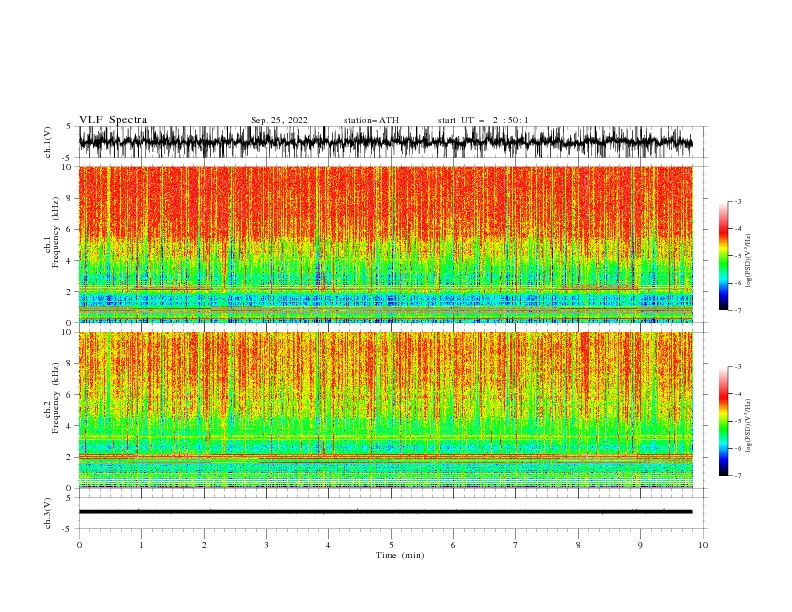Click inside the ch.2 spectrogram panel

(x=385, y=410)
